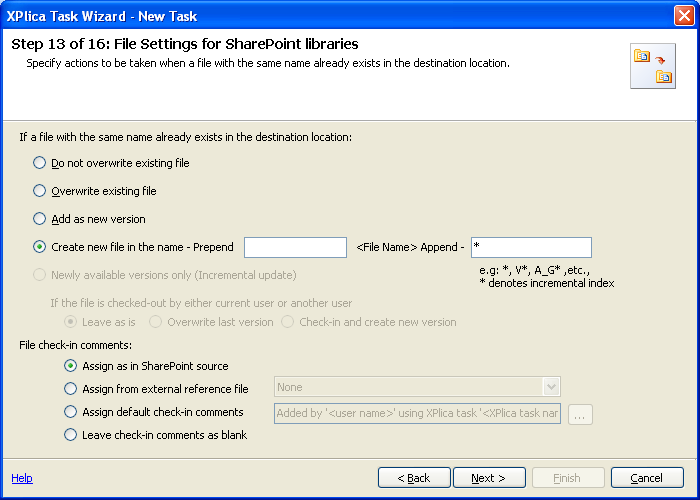Click the file copy folders icon in header
This screenshot has height=500, width=700.
click(x=653, y=66)
